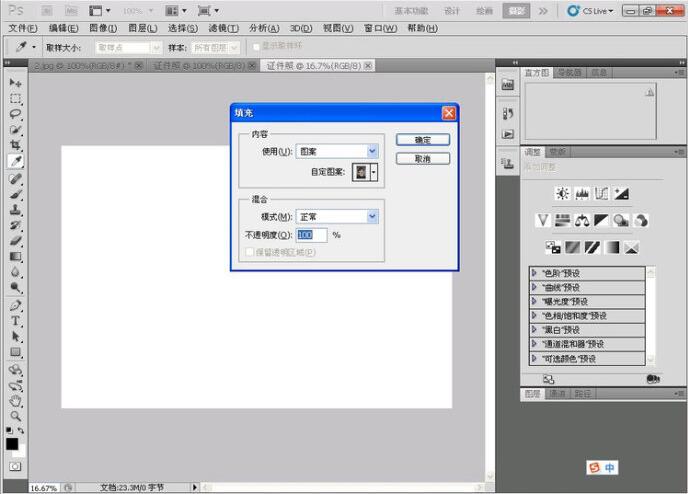The height and width of the screenshot is (494, 688).
Task: Click the 不透明度 opacity input field
Action: click(x=311, y=235)
